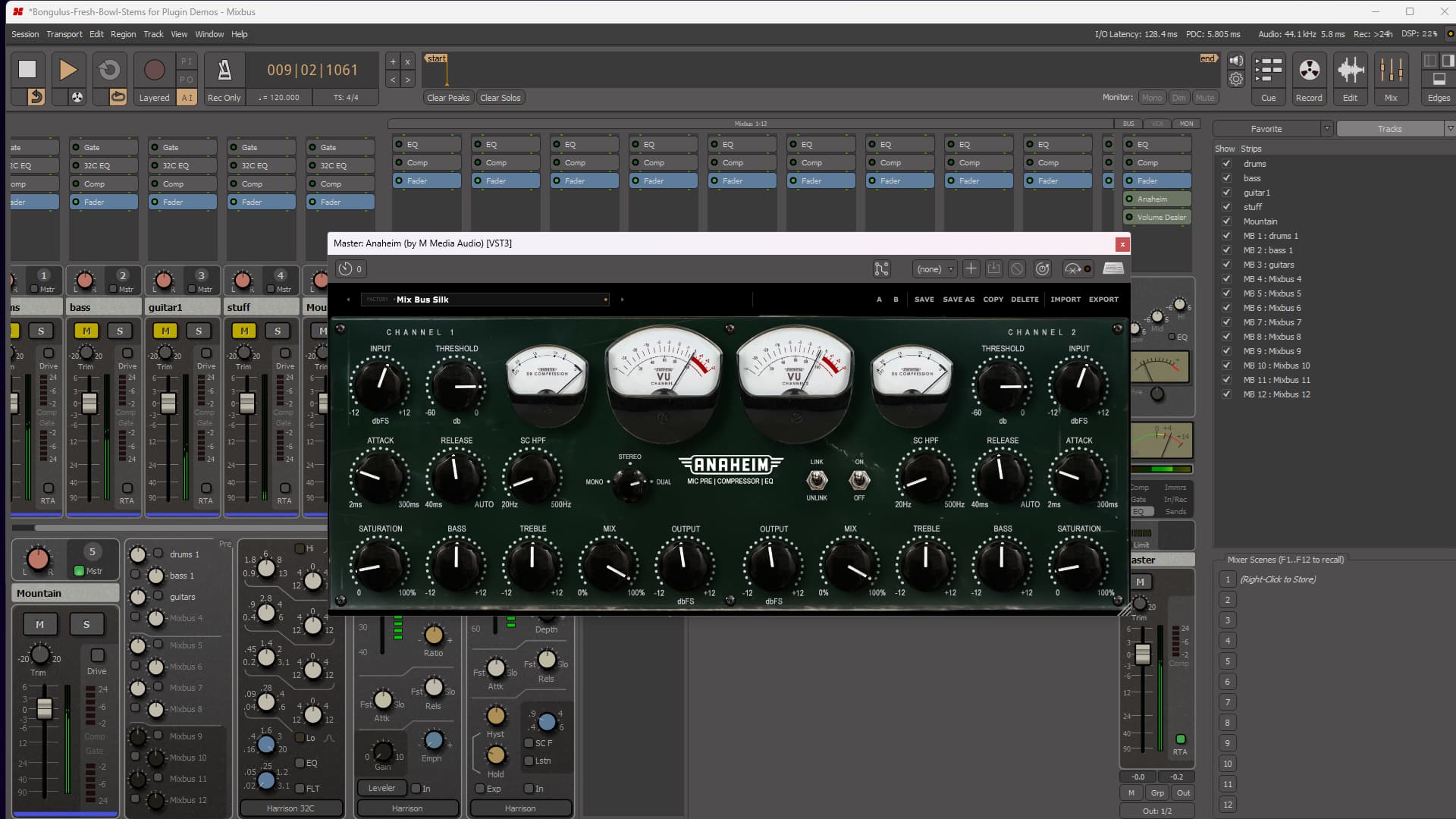Open the Help menu
Screen dimensions: 1456x819
[239, 34]
